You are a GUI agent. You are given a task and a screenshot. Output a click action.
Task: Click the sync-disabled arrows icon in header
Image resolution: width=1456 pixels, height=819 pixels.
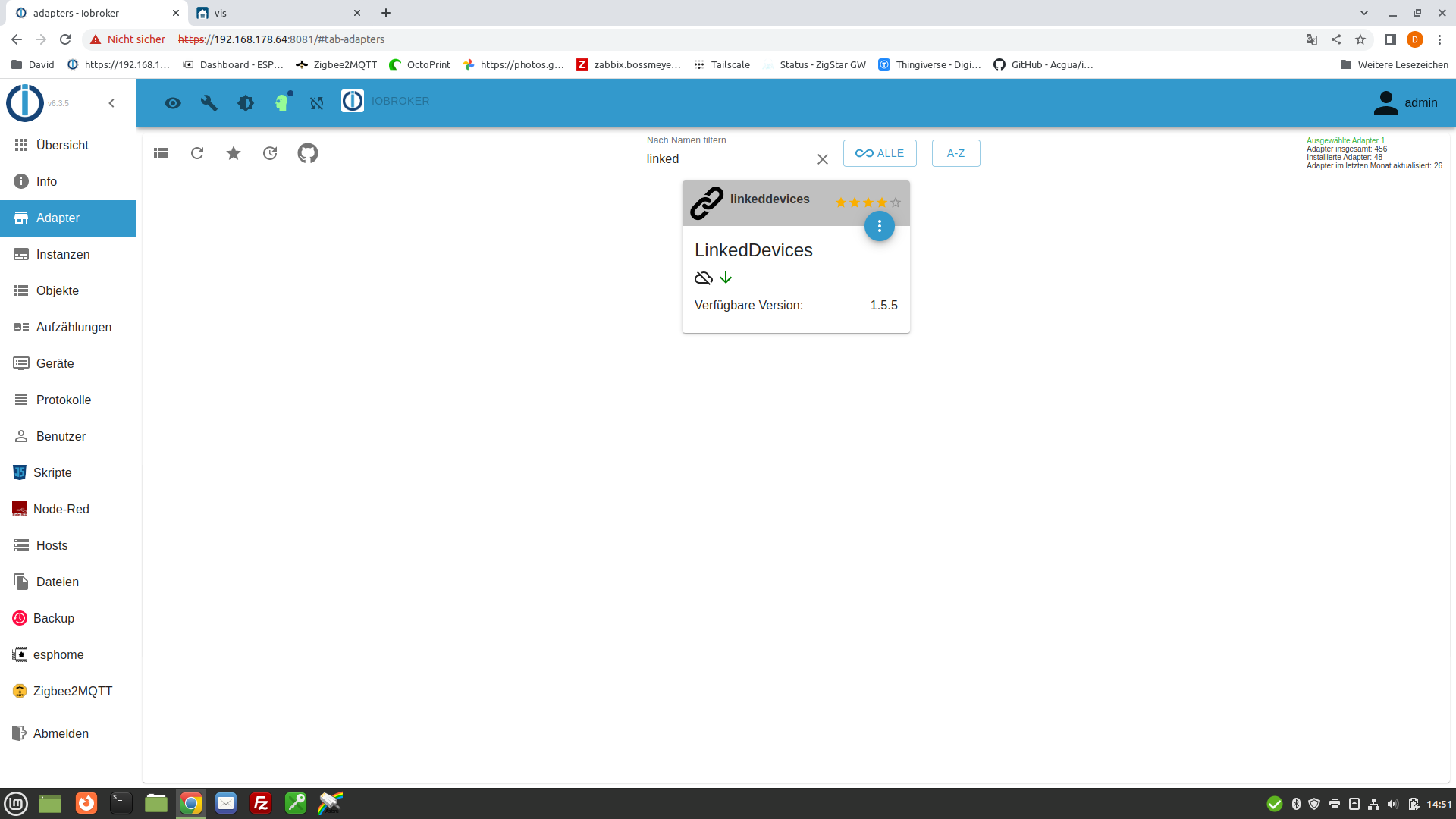(x=317, y=103)
